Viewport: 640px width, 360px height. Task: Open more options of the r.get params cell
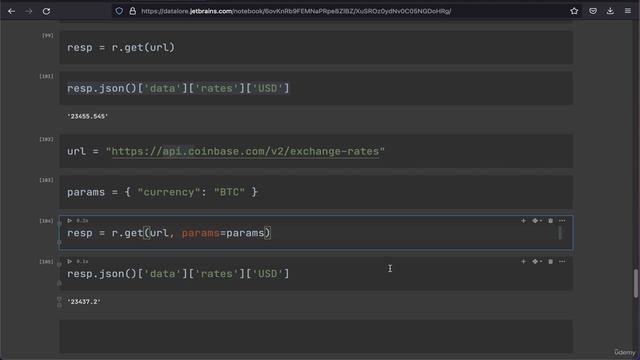562,220
